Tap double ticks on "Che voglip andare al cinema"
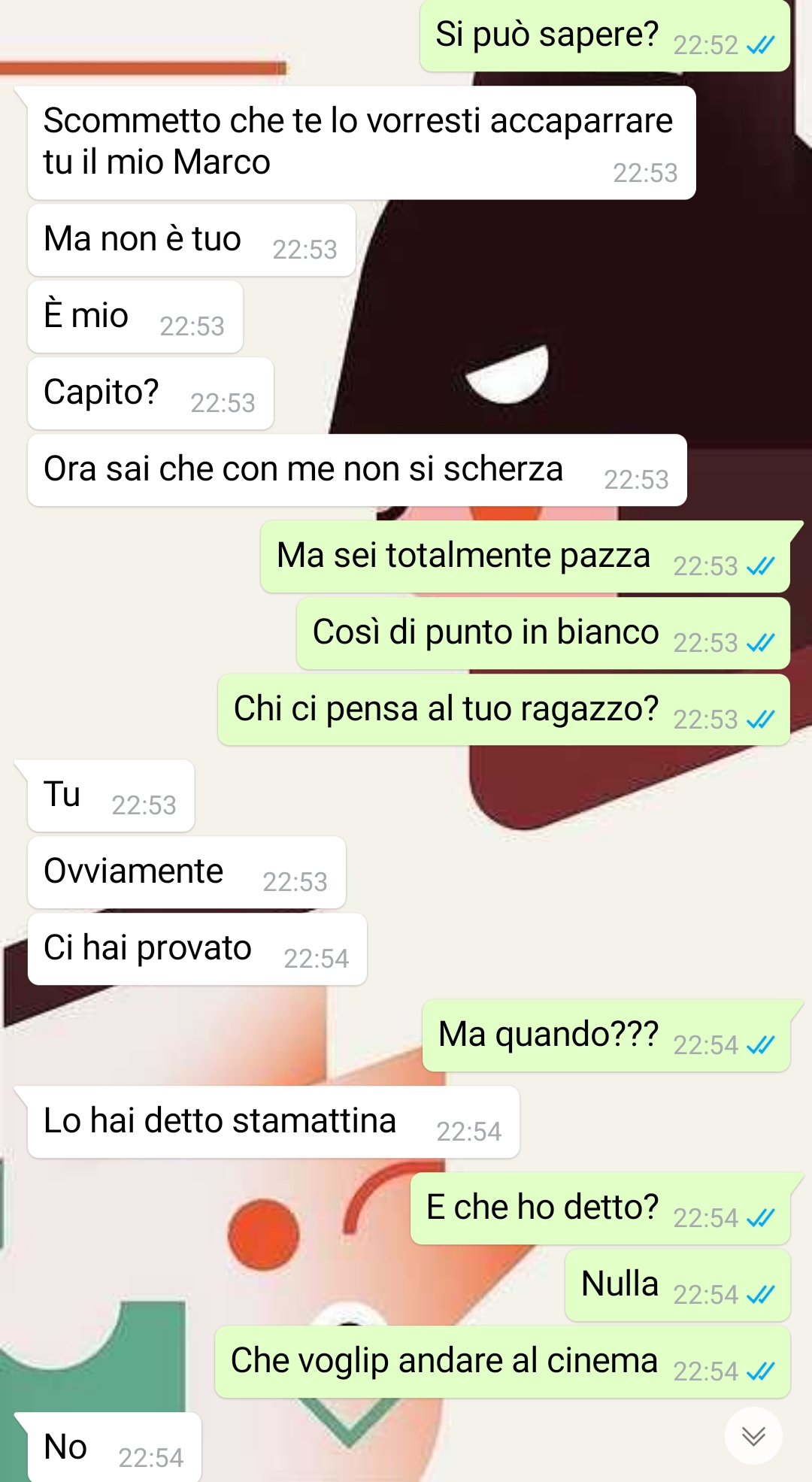Image resolution: width=812 pixels, height=1482 pixels. click(760, 1371)
